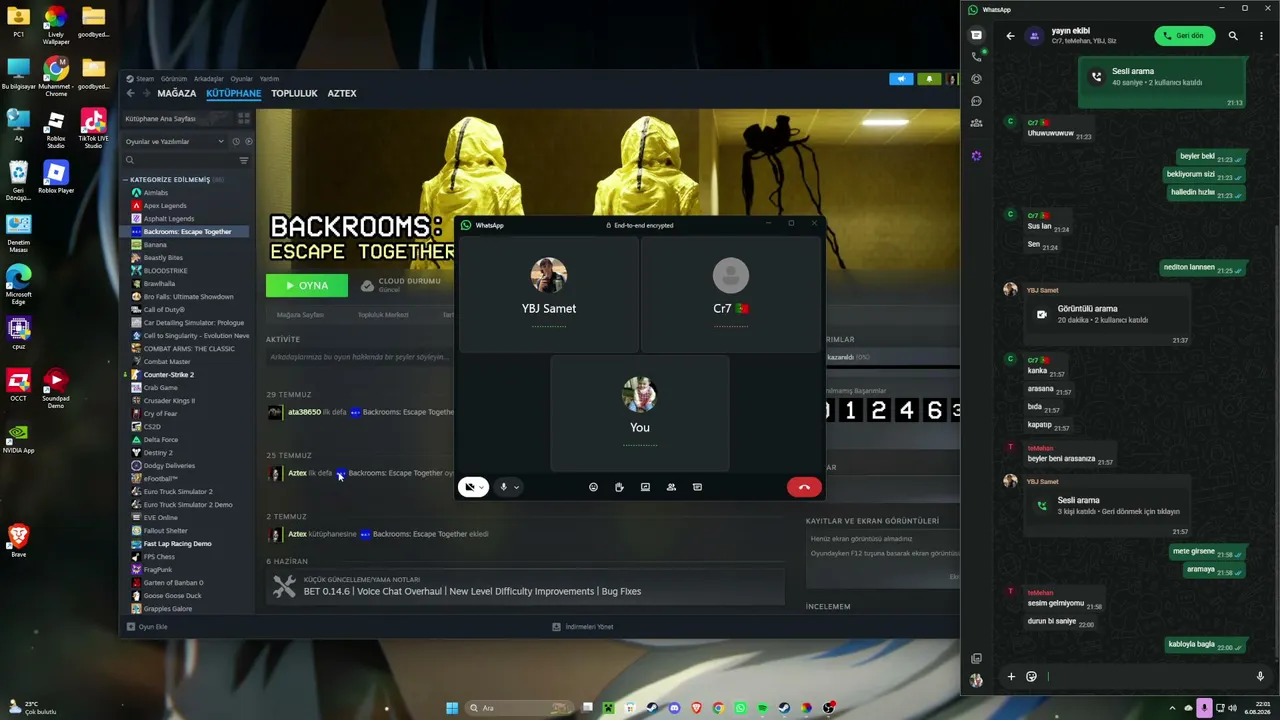Open the Roblox Studio desktop shortcut

coord(56,130)
